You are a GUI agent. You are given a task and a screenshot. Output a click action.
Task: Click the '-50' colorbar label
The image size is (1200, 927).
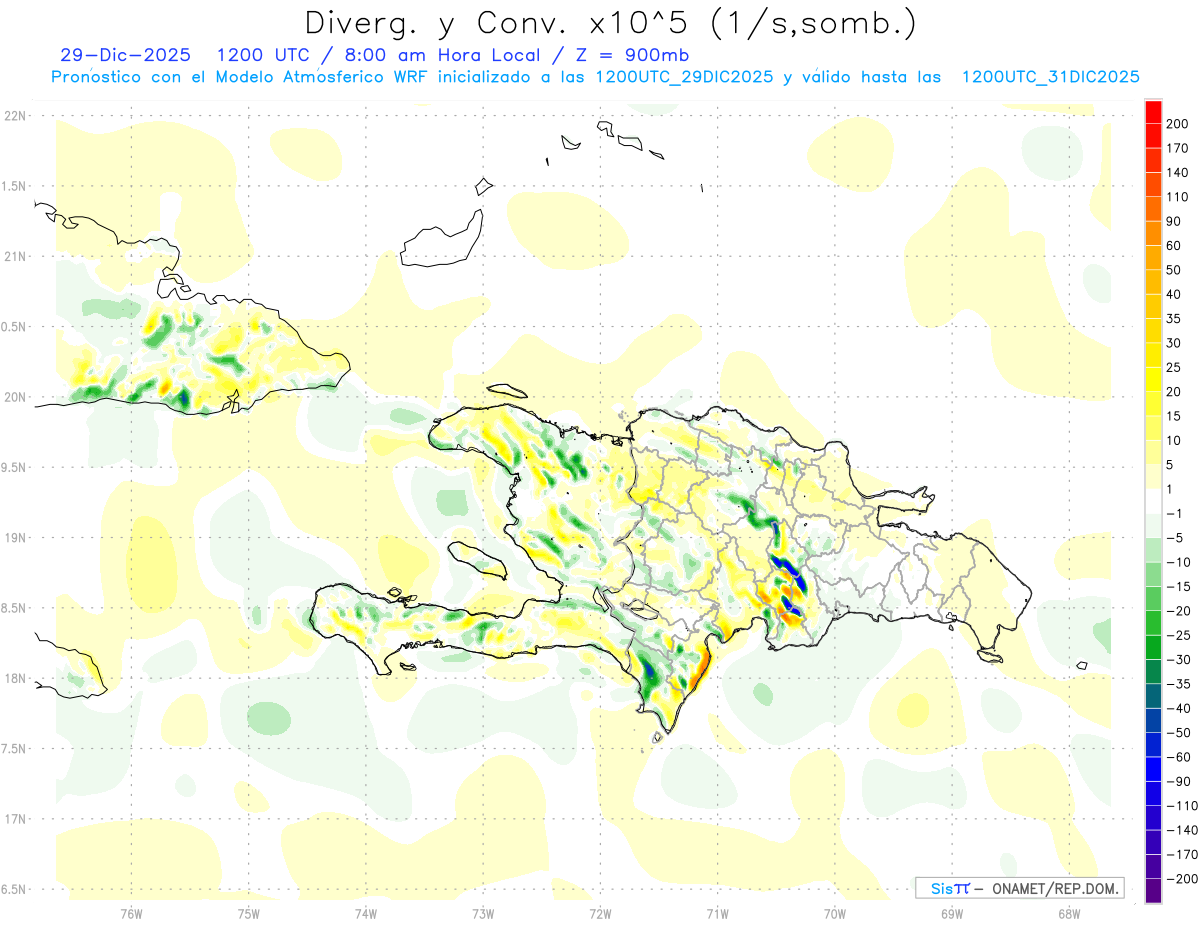coord(1177,732)
